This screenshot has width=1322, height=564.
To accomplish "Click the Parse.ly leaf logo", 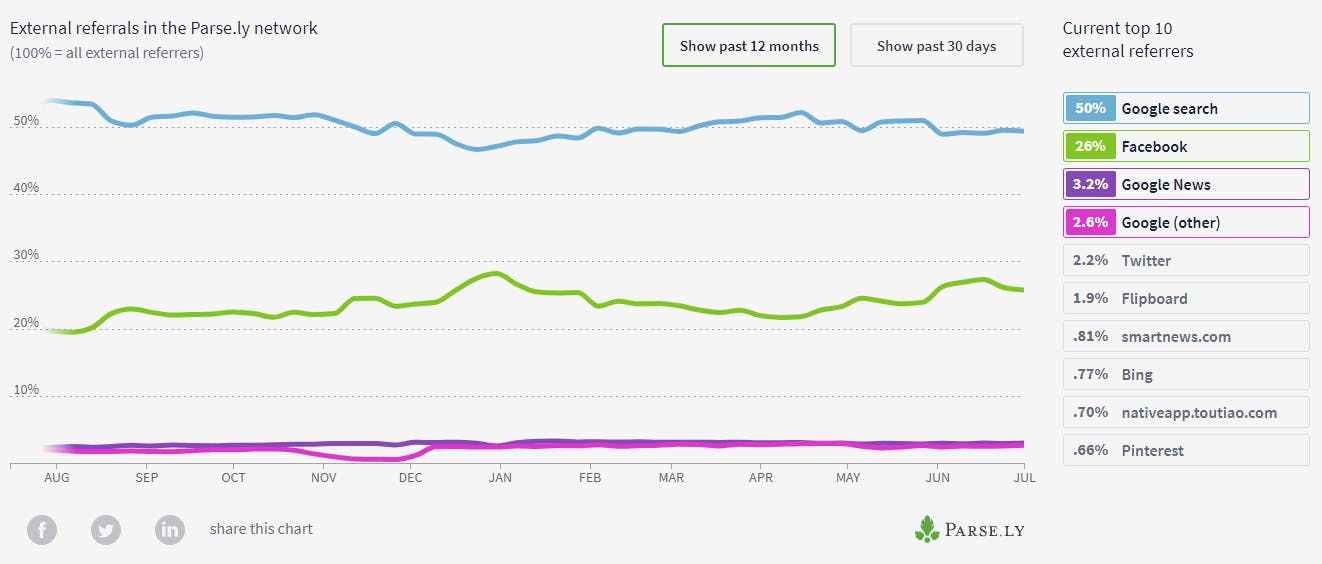I will click(927, 528).
